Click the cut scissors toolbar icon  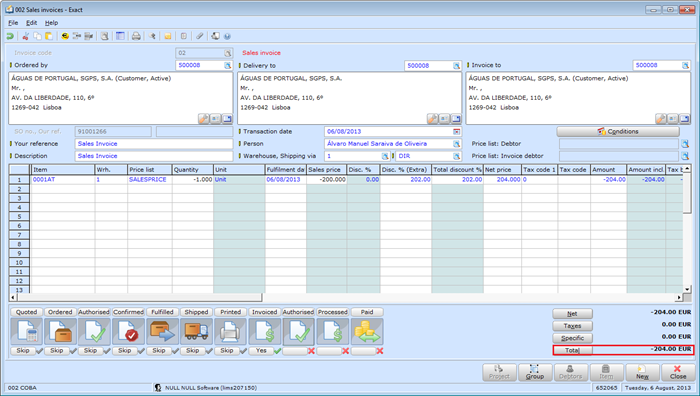coord(26,36)
